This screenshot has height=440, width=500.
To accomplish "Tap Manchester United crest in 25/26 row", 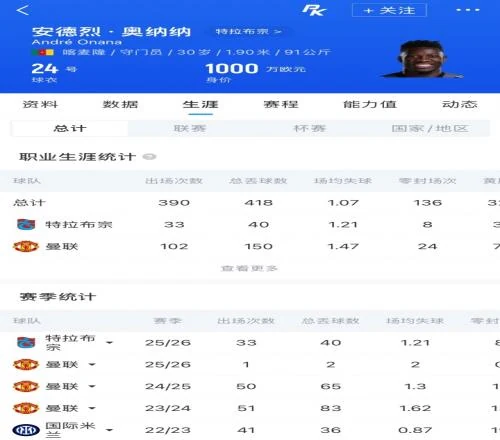I will coord(26,365).
